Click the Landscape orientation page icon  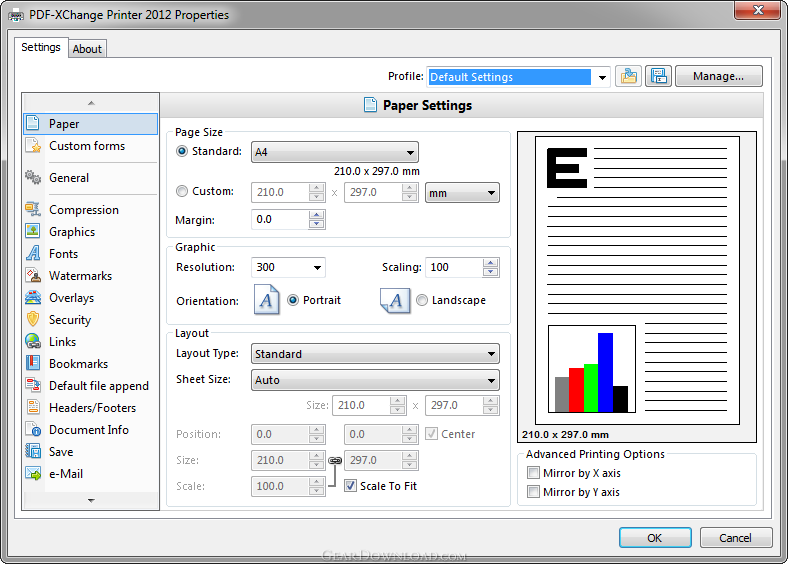pos(395,301)
